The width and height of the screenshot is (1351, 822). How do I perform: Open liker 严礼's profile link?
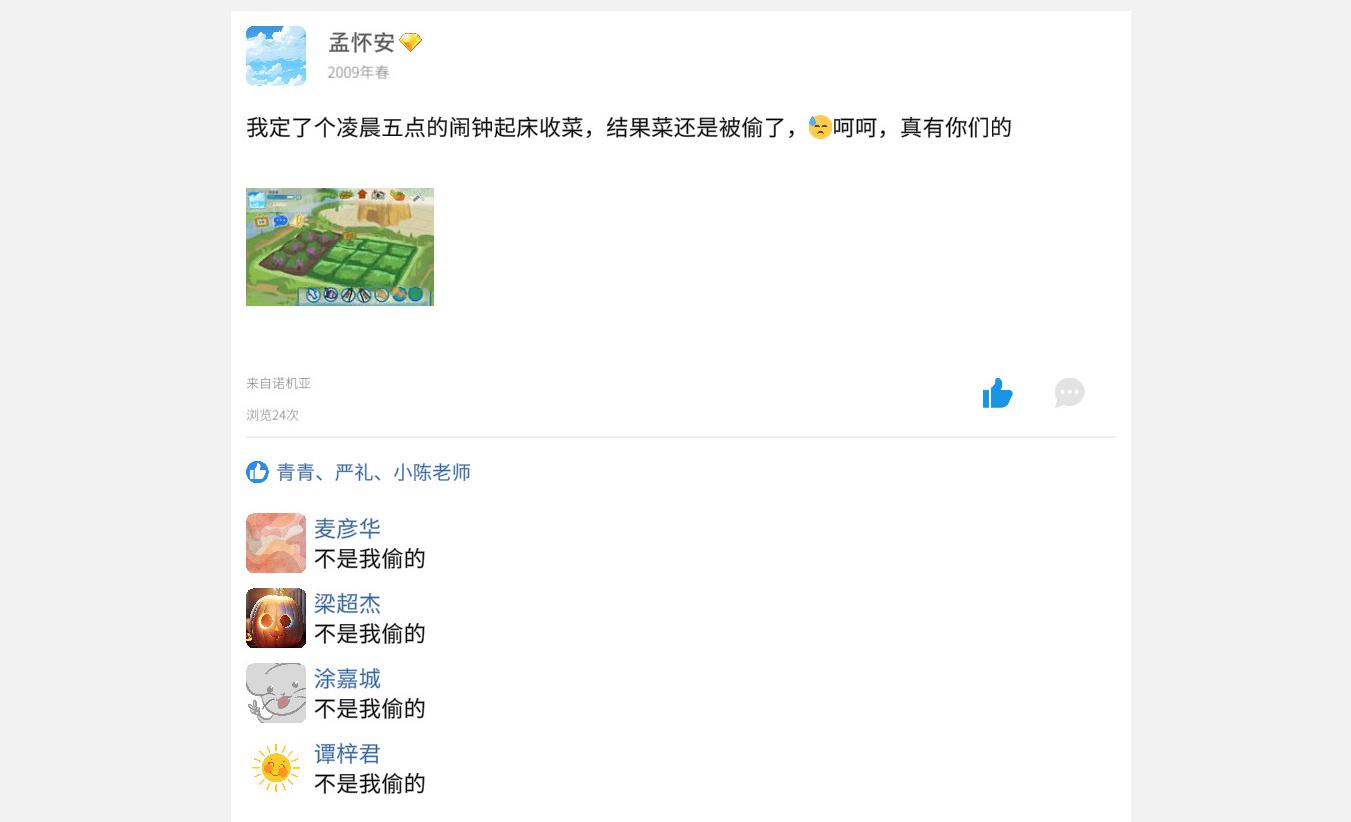click(353, 473)
